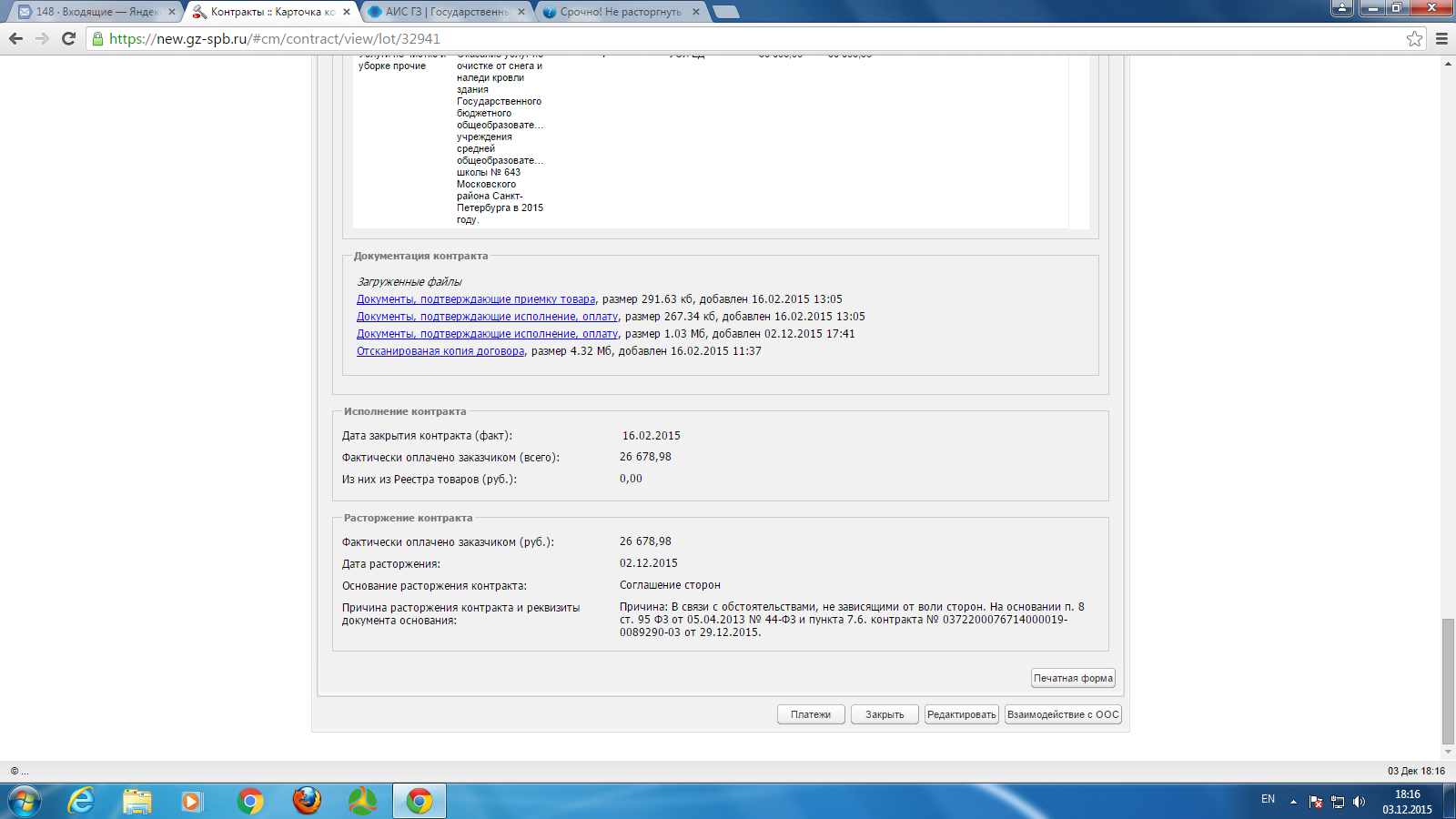Launch Internet Explorer from the taskbar
Image resolution: width=1456 pixels, height=819 pixels.
81,801
